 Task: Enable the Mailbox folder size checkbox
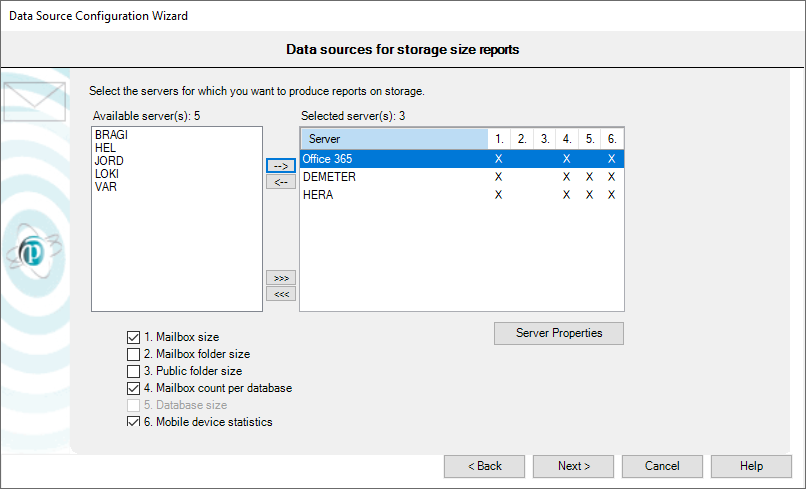coord(134,354)
